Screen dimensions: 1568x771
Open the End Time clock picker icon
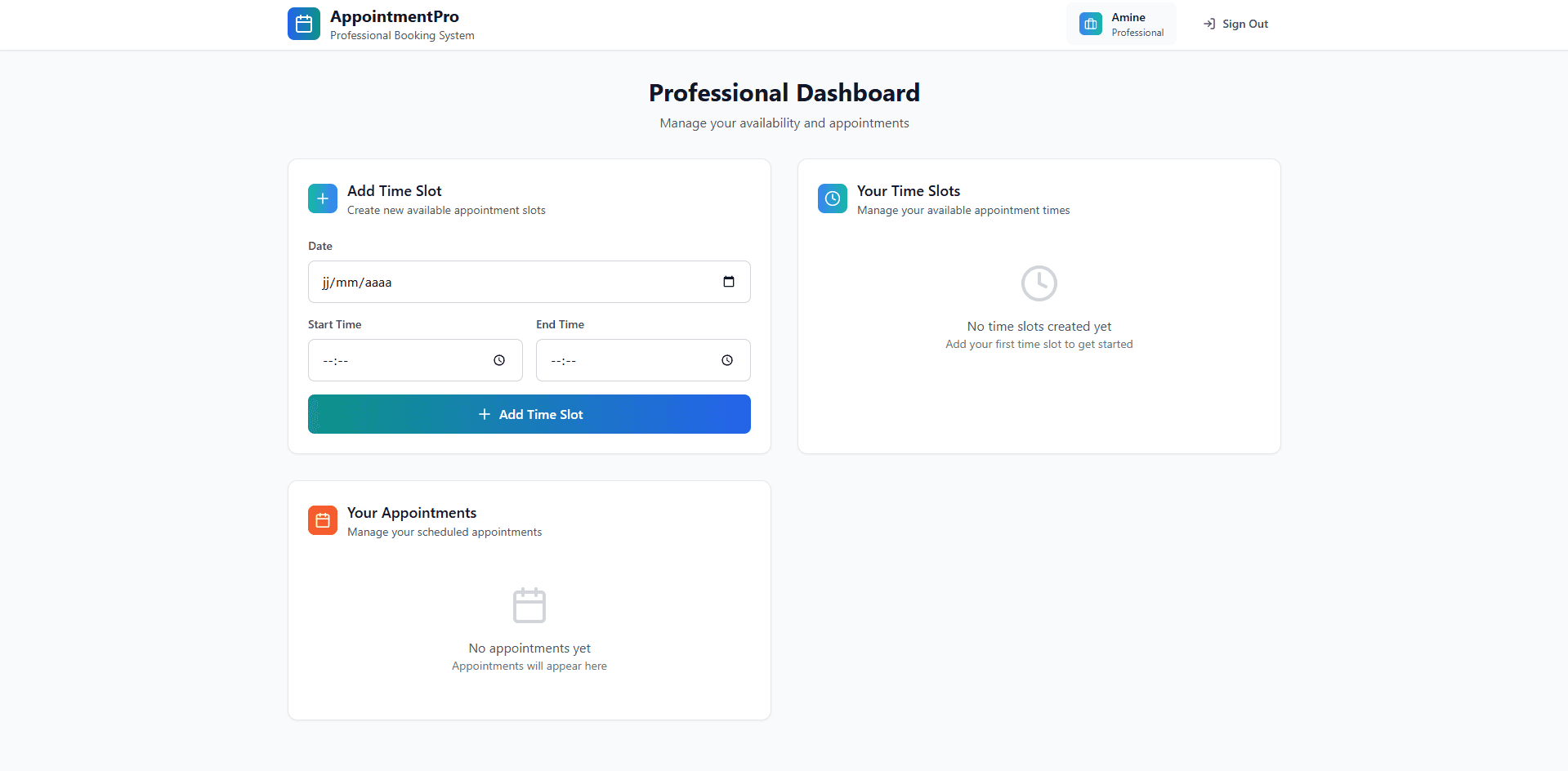pos(727,360)
